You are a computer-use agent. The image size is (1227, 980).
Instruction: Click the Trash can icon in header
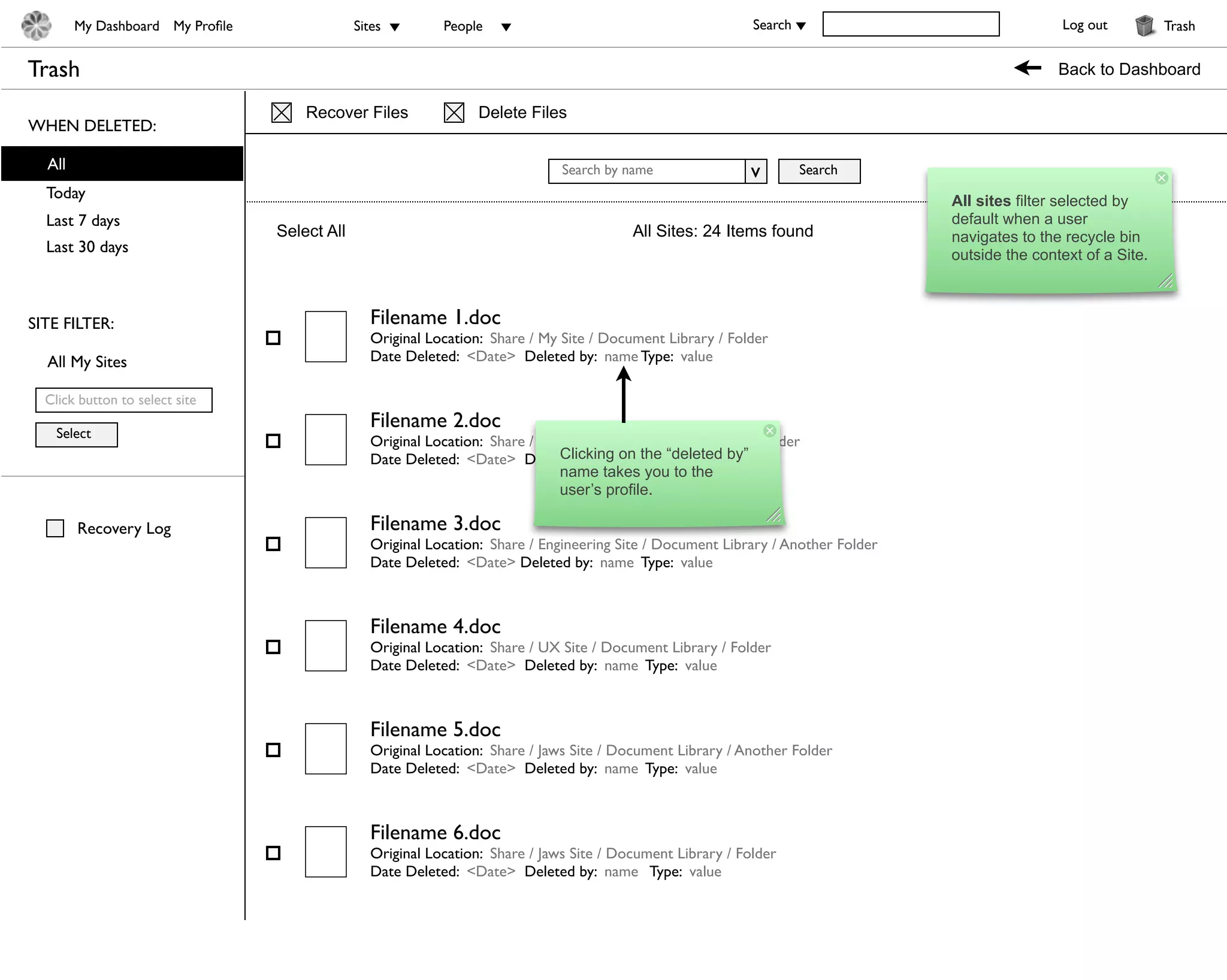1144,26
